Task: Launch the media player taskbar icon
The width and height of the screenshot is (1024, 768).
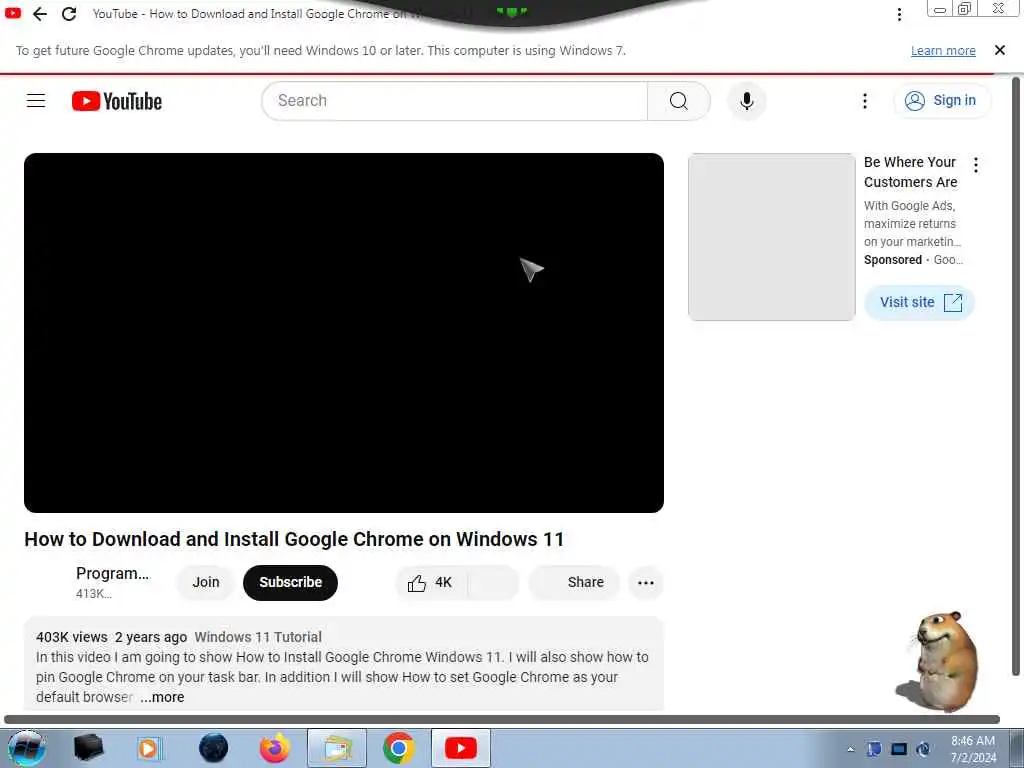Action: pyautogui.click(x=148, y=748)
